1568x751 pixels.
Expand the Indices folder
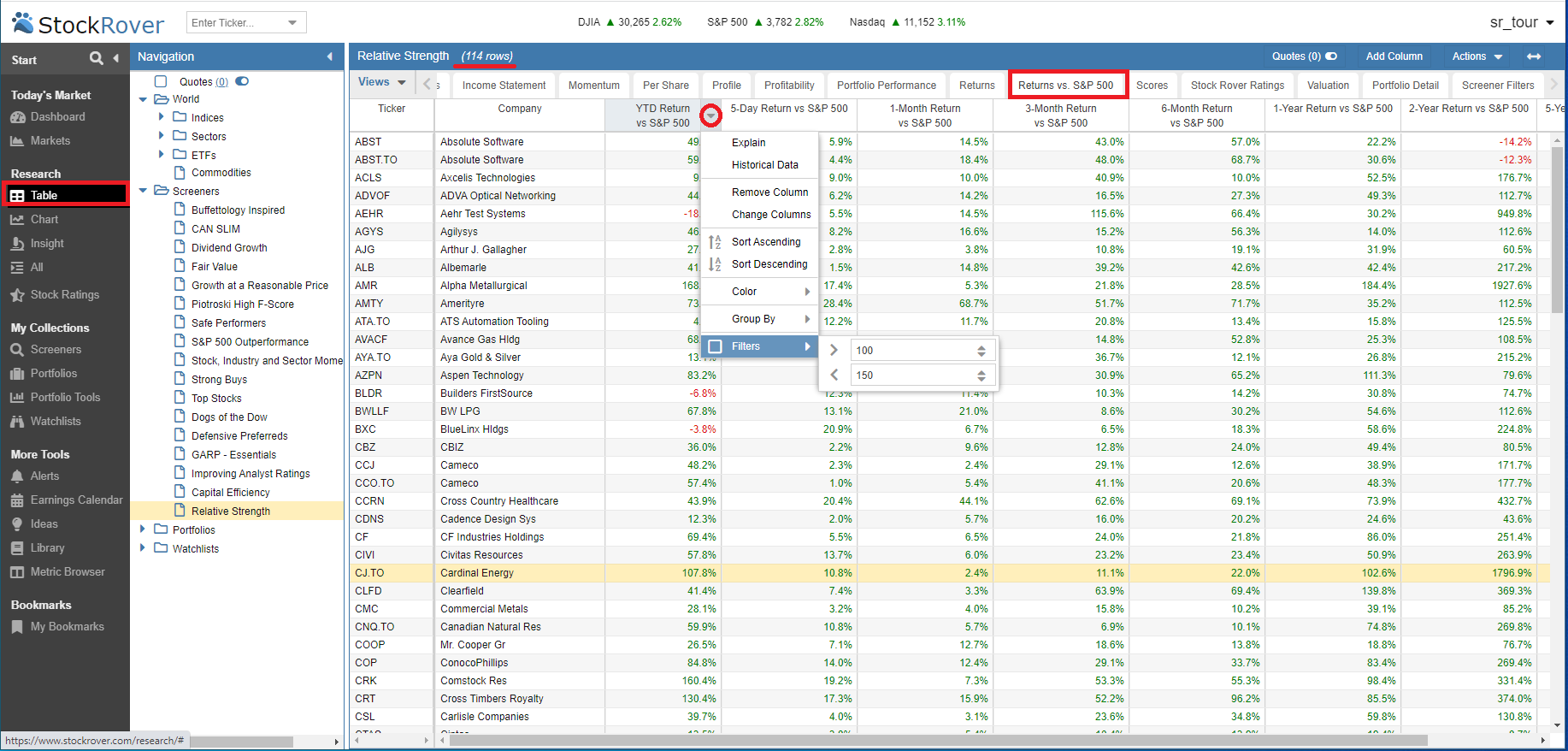pos(161,116)
